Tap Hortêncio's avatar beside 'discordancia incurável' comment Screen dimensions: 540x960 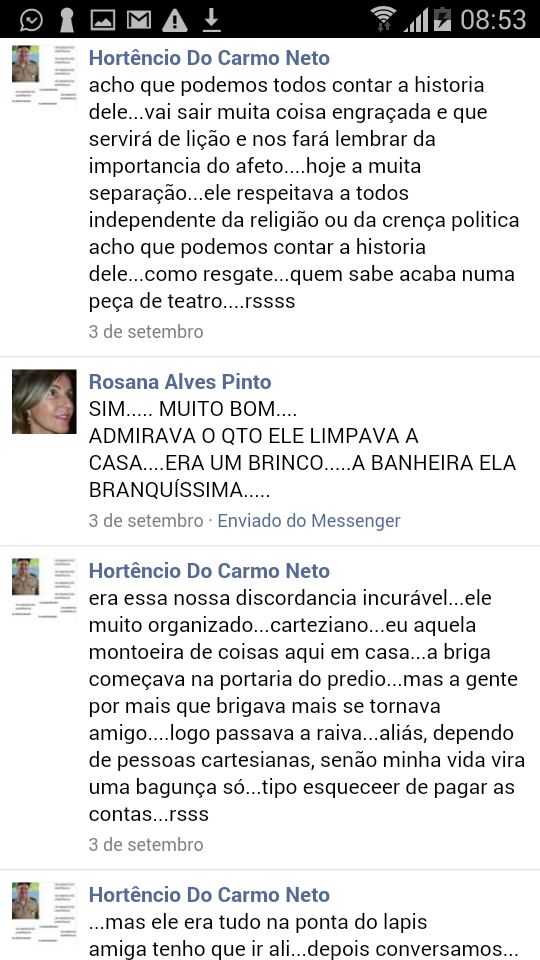[44, 588]
